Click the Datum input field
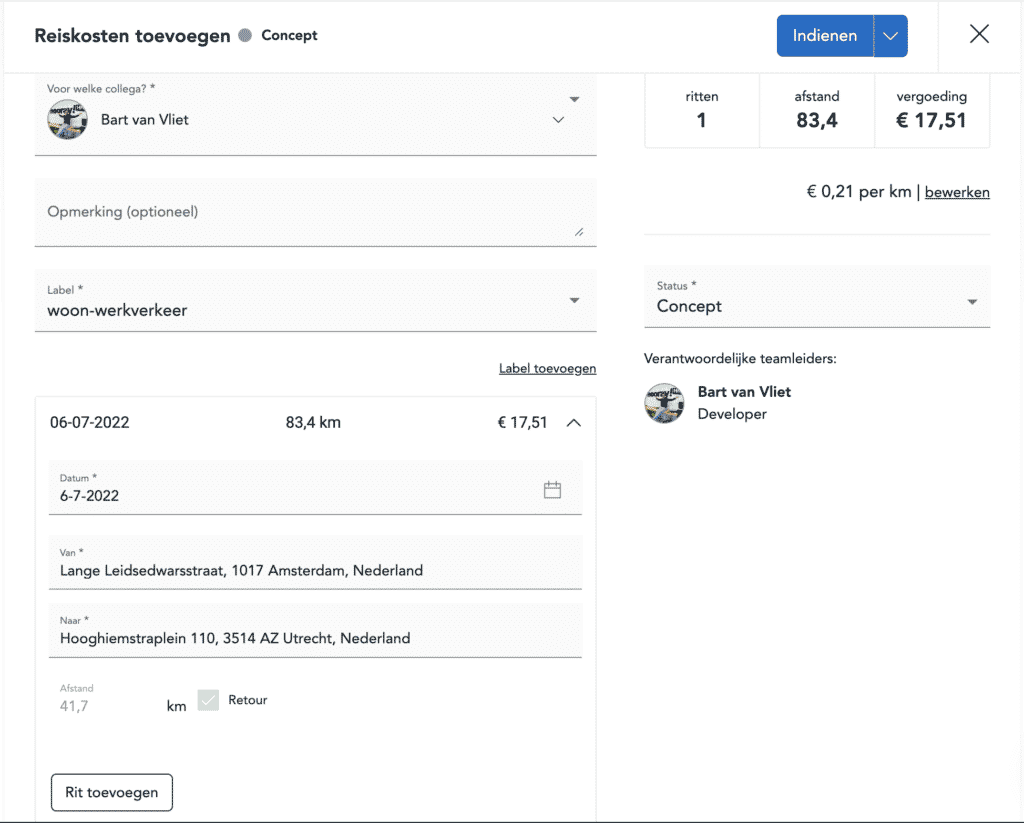The height and width of the screenshot is (823, 1024). click(290, 495)
